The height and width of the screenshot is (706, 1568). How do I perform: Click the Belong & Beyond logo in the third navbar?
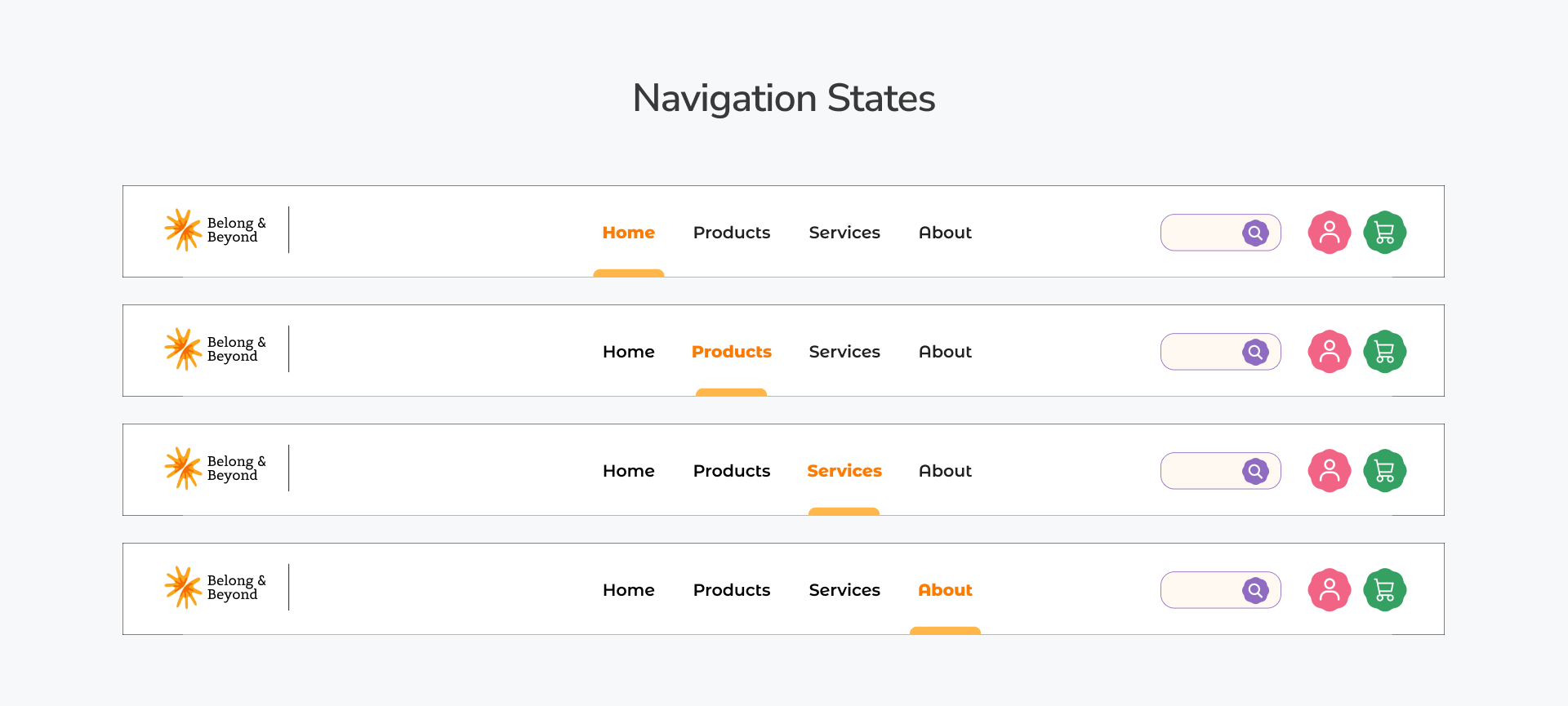click(x=215, y=468)
